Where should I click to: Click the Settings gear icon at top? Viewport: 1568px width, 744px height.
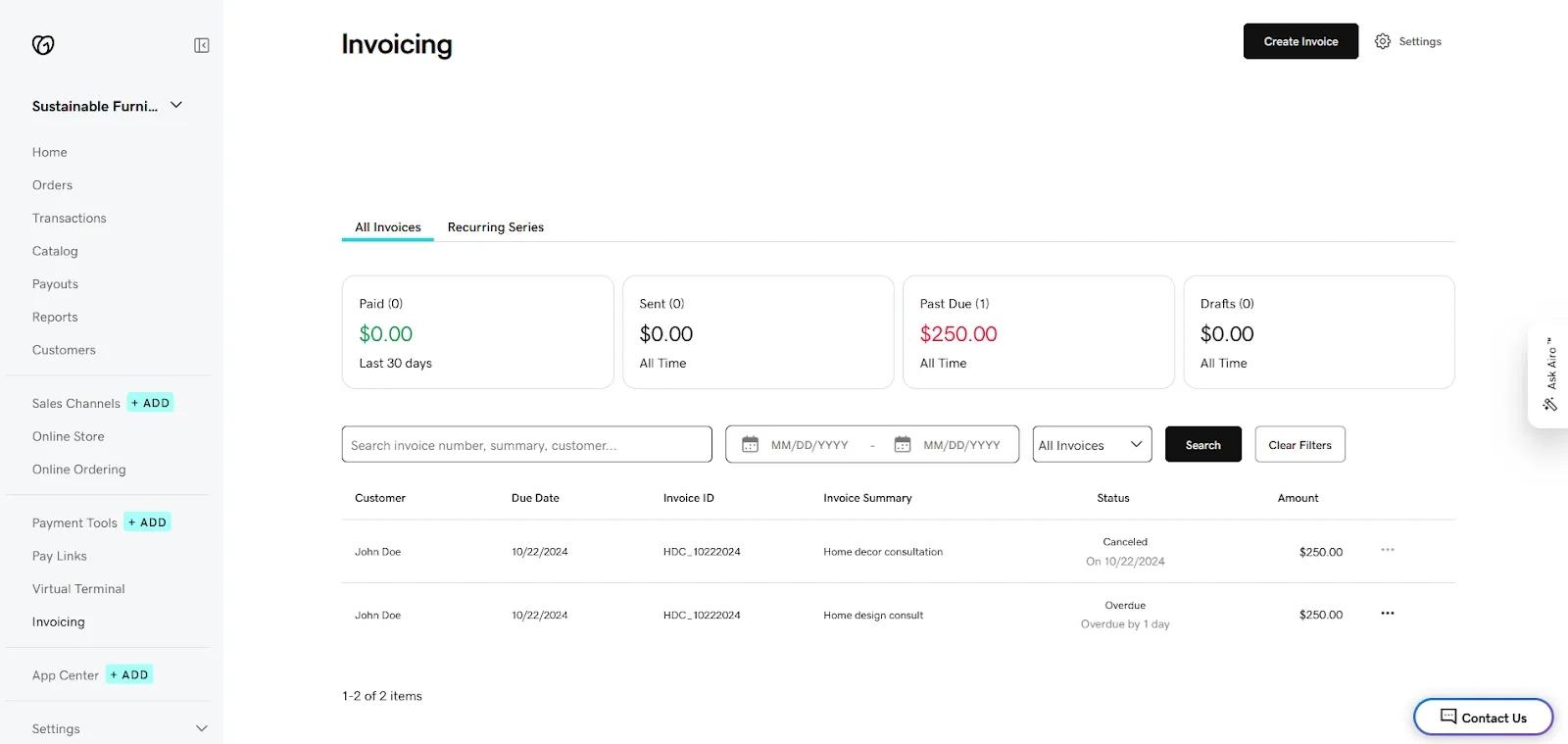[1383, 41]
